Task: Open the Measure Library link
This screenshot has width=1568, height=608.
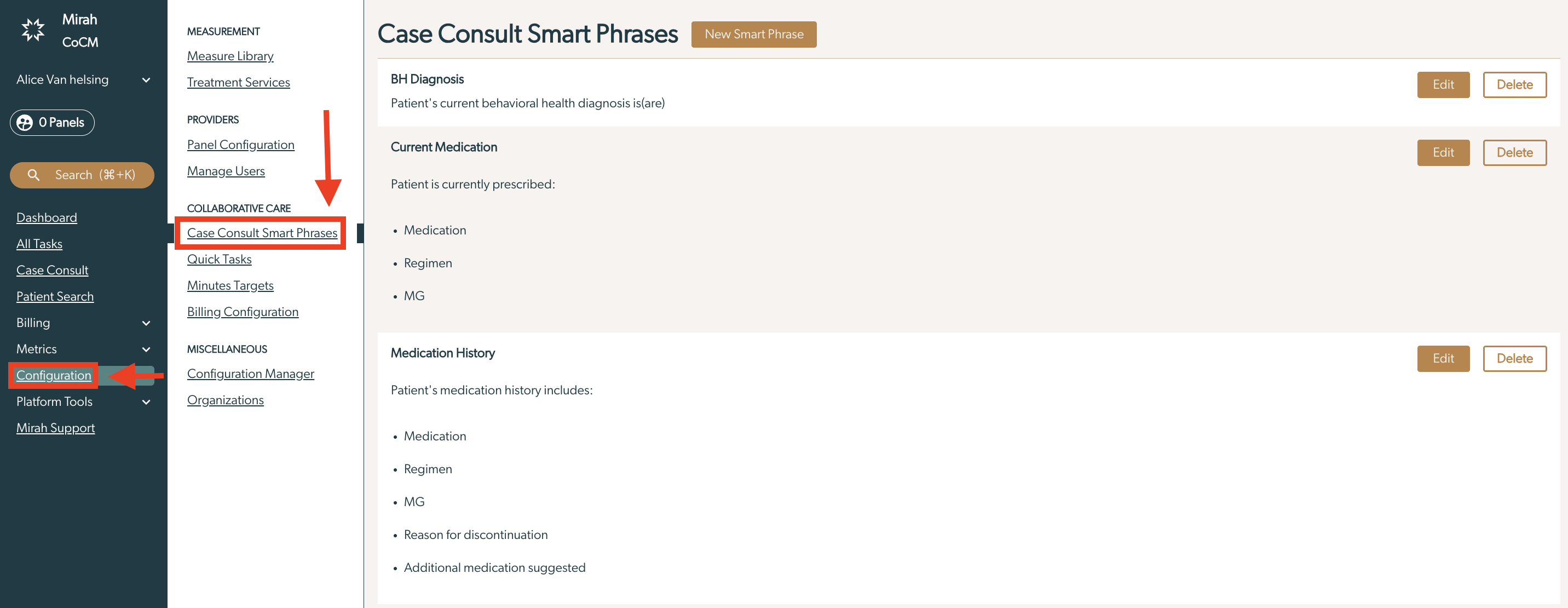Action: (x=230, y=56)
